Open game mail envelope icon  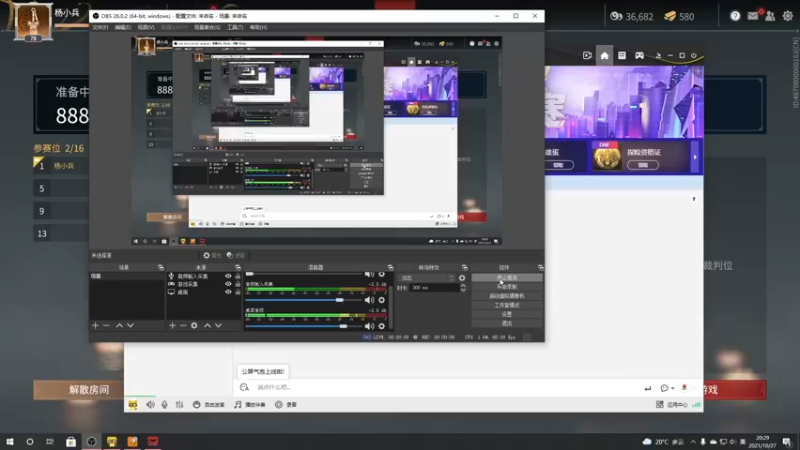tap(753, 16)
